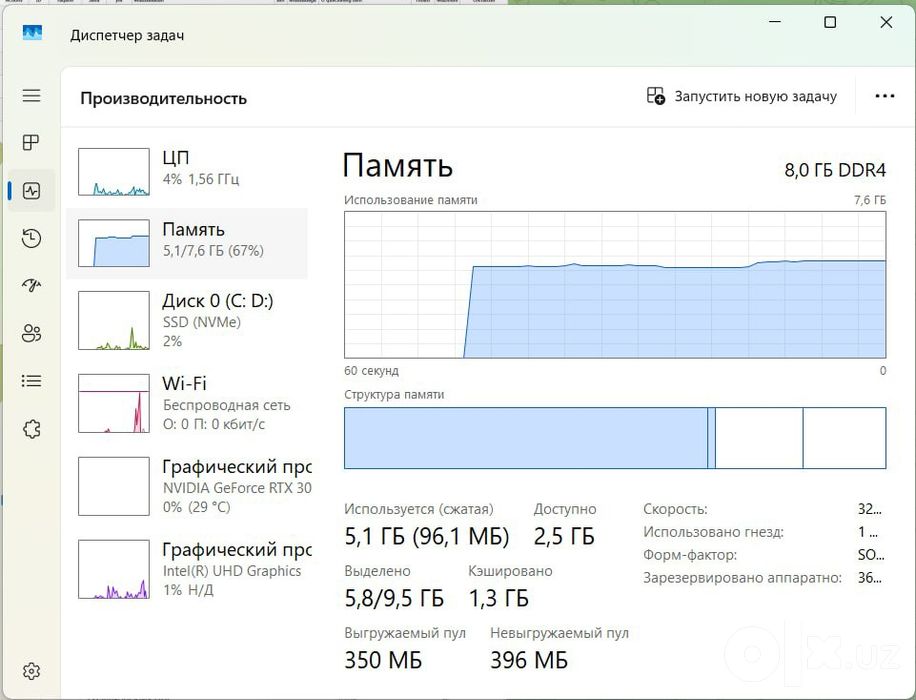This screenshot has height=700, width=916.
Task: Minimize the Диспетчер задач window
Action: pos(775,22)
